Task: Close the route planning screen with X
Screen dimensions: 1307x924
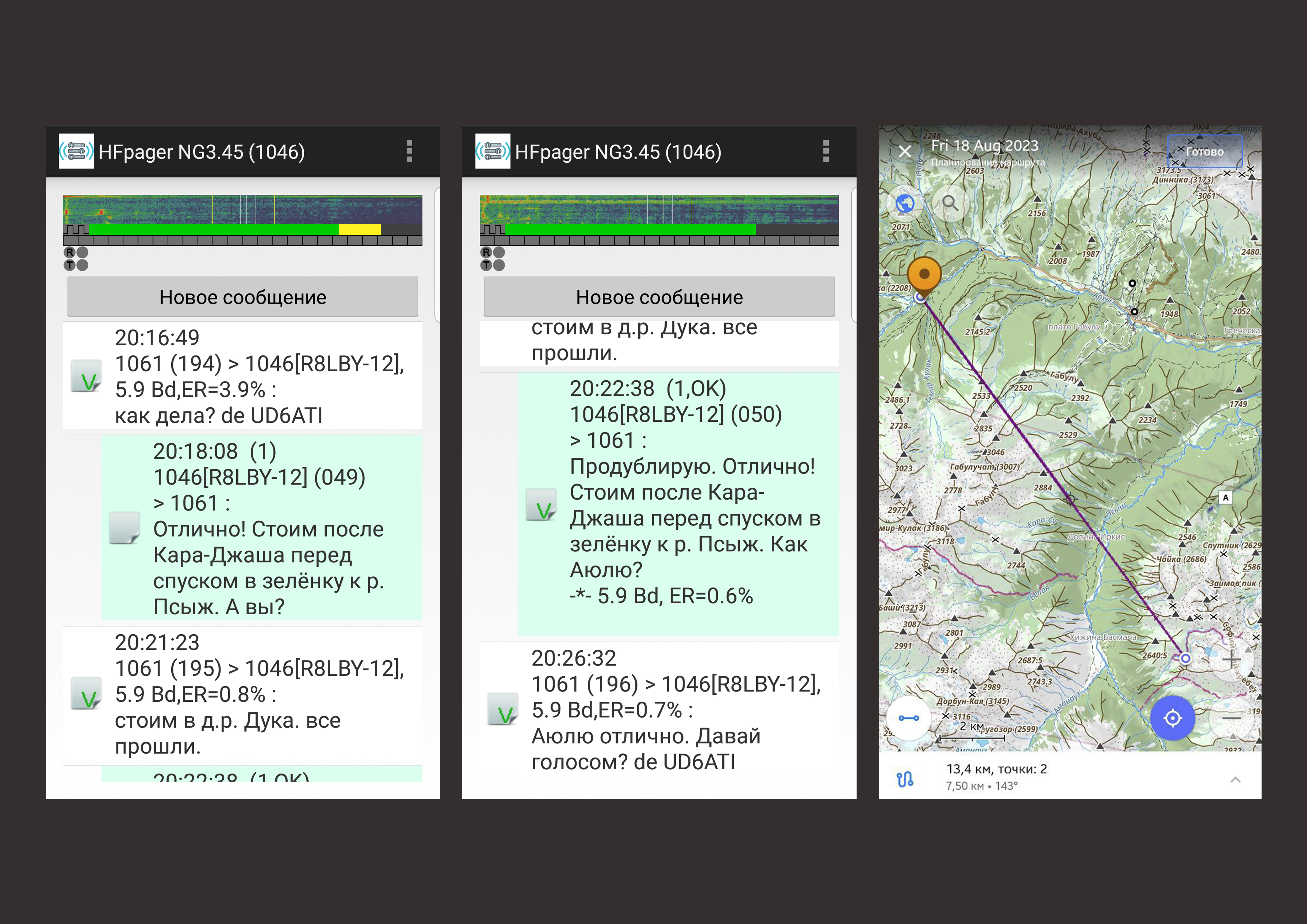Action: [x=905, y=151]
